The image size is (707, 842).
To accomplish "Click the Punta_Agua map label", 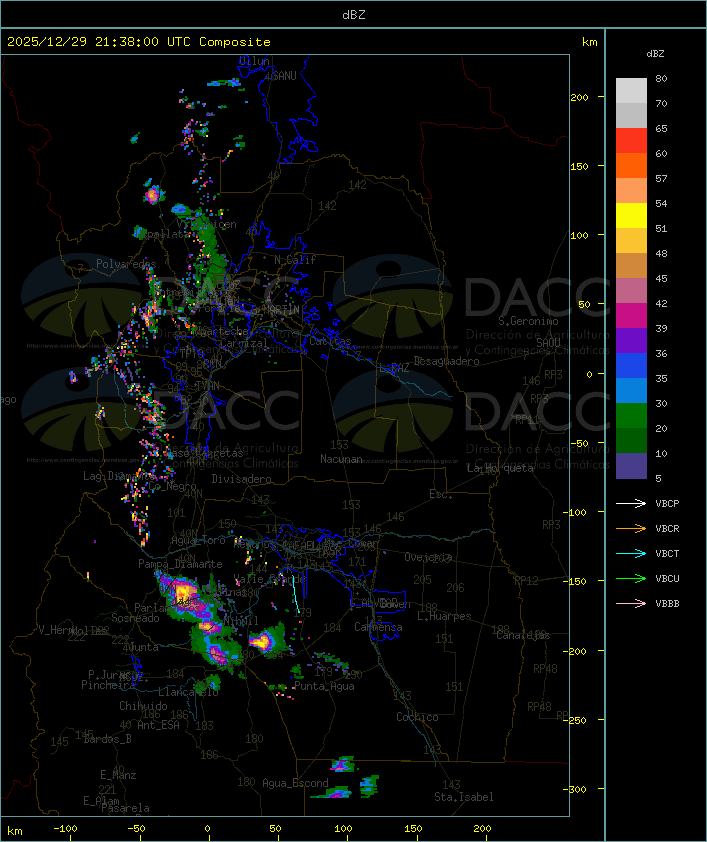I will pos(324,686).
